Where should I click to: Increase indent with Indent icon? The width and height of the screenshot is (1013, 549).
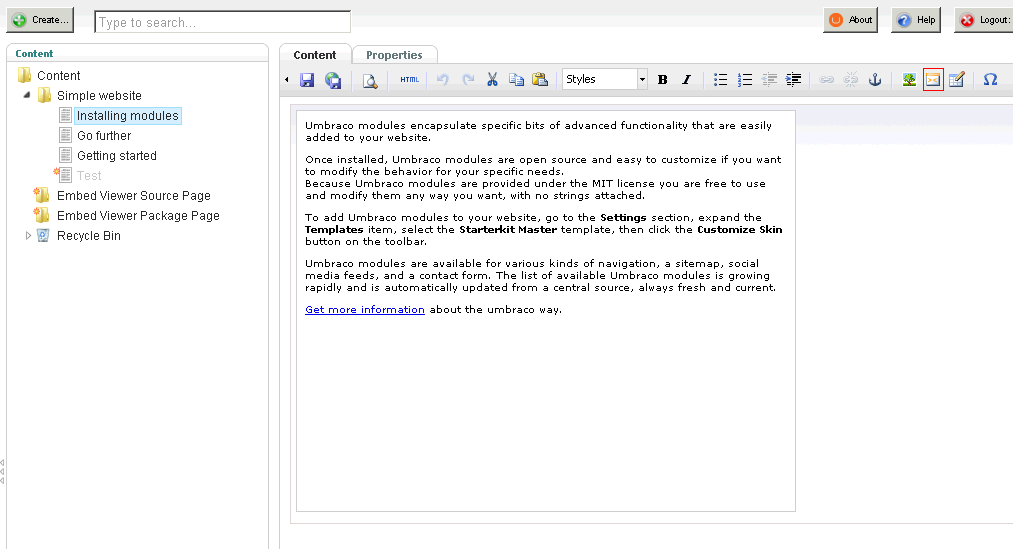[793, 79]
